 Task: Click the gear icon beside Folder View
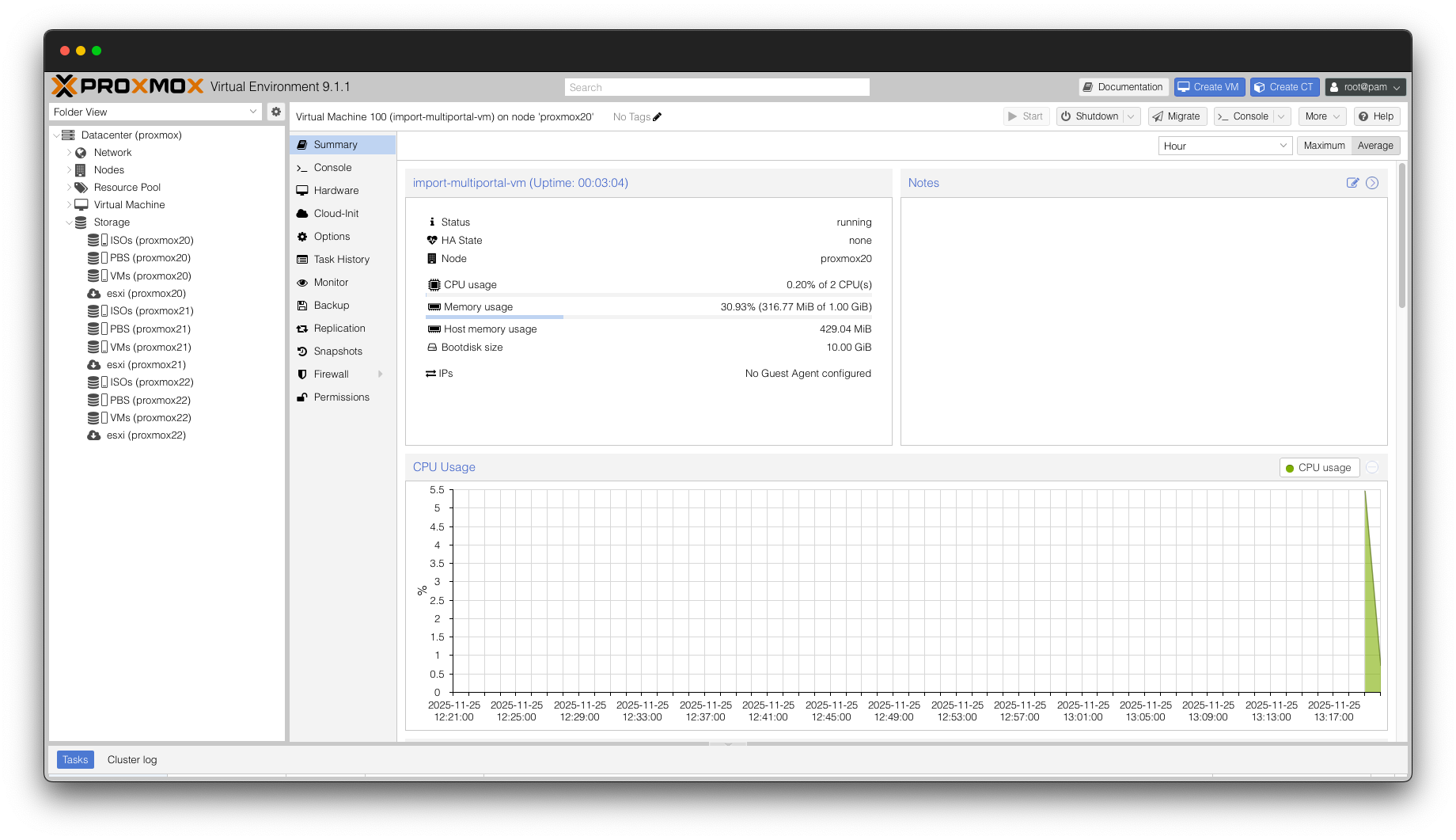(x=276, y=112)
